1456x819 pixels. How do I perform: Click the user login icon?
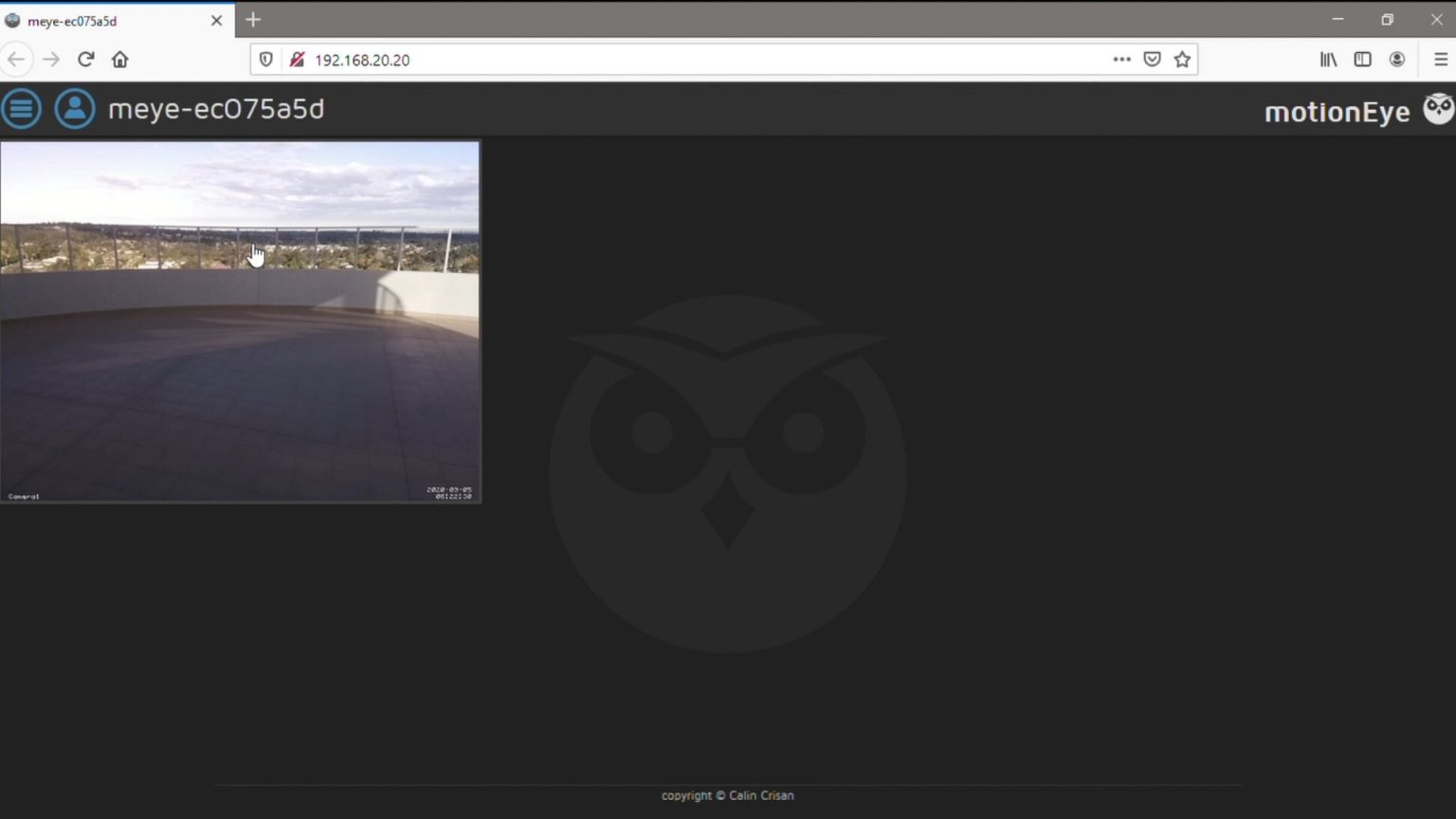point(75,108)
